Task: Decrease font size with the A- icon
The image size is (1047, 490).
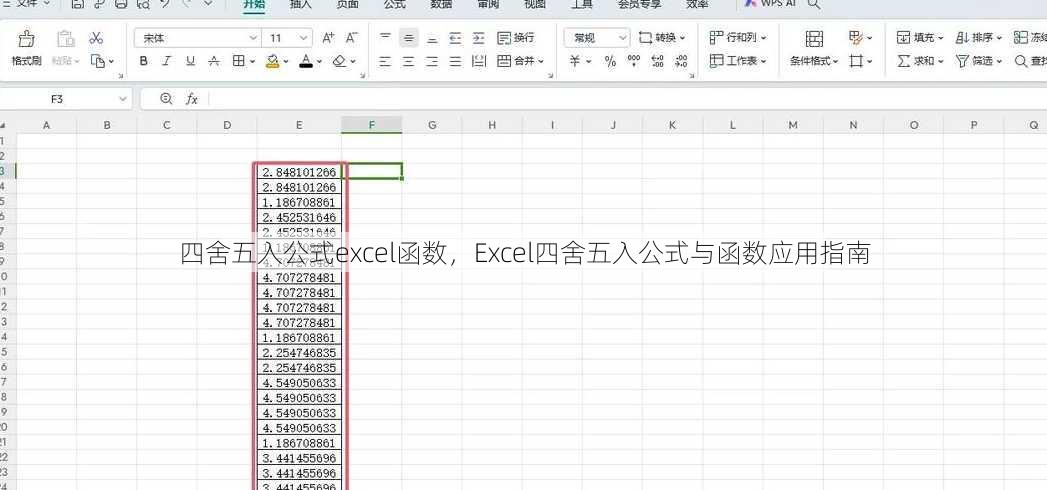Action: tap(351, 38)
